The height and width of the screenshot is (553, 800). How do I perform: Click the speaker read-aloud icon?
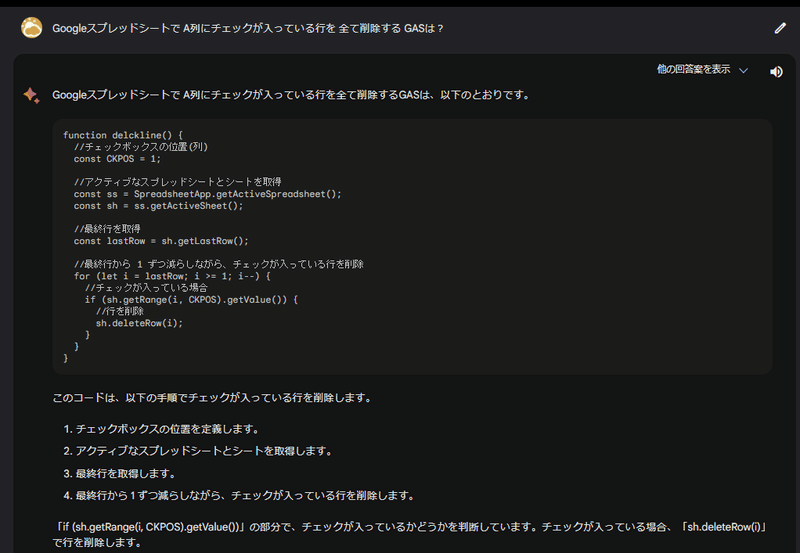click(776, 72)
